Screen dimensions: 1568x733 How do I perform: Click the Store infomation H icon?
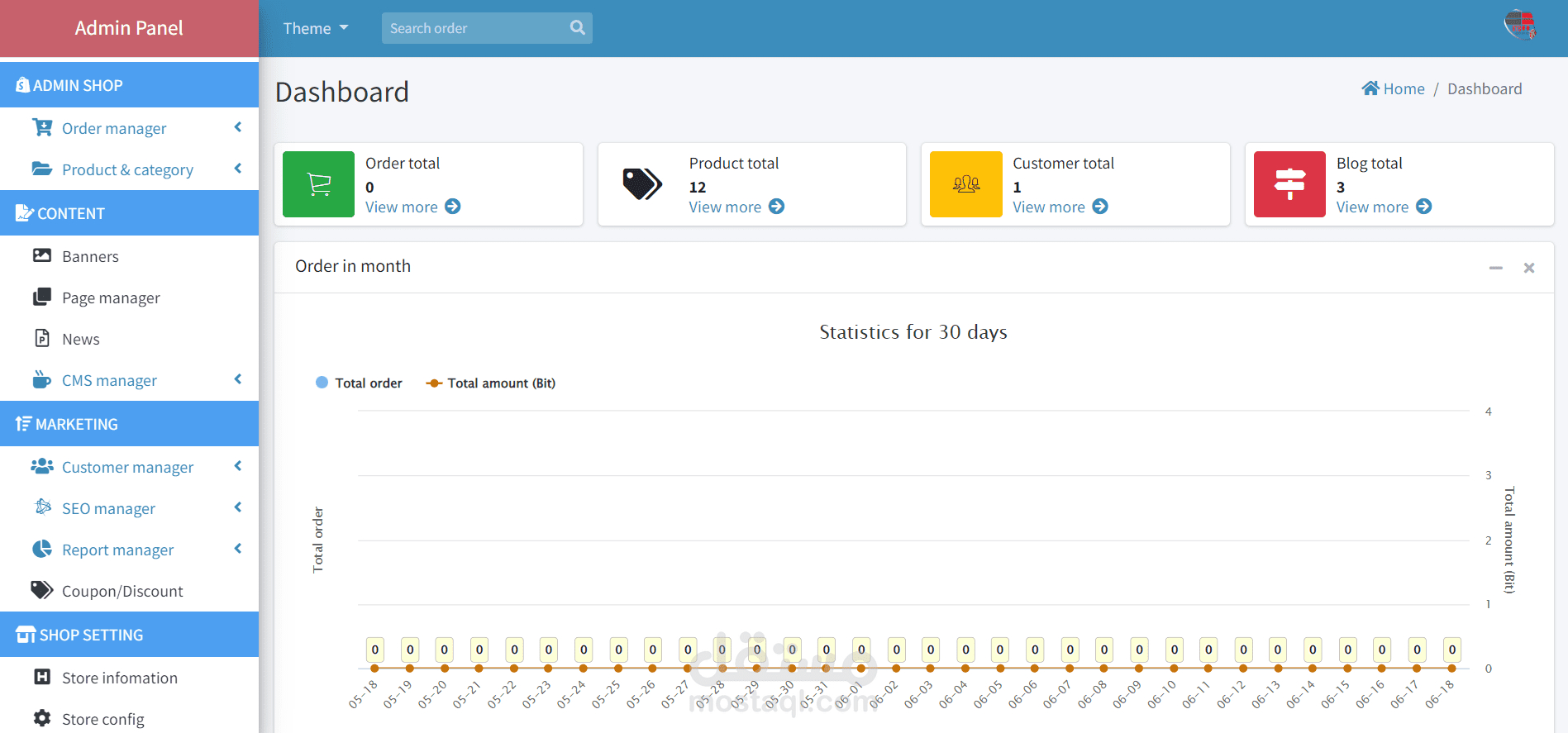[42, 677]
